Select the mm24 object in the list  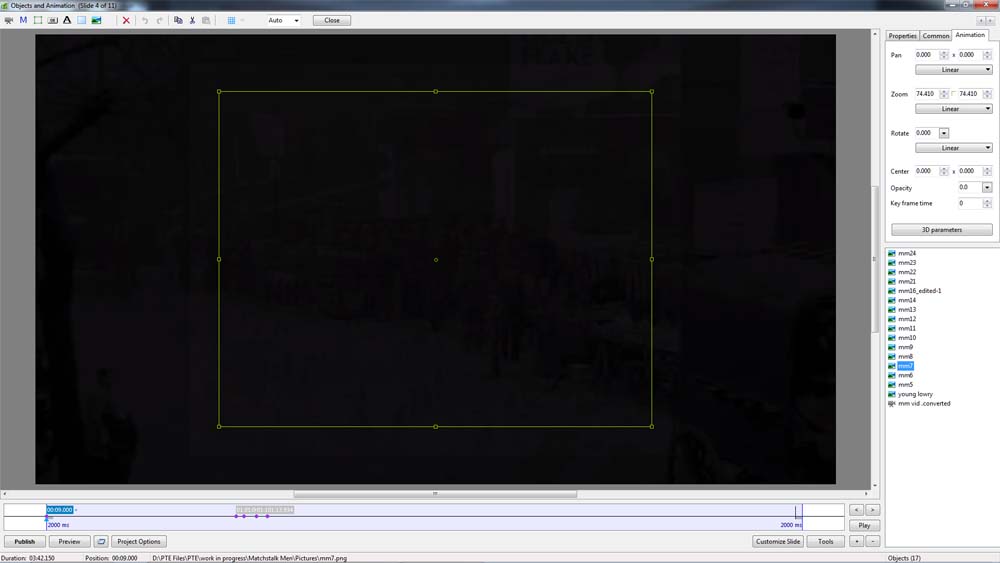(x=907, y=253)
